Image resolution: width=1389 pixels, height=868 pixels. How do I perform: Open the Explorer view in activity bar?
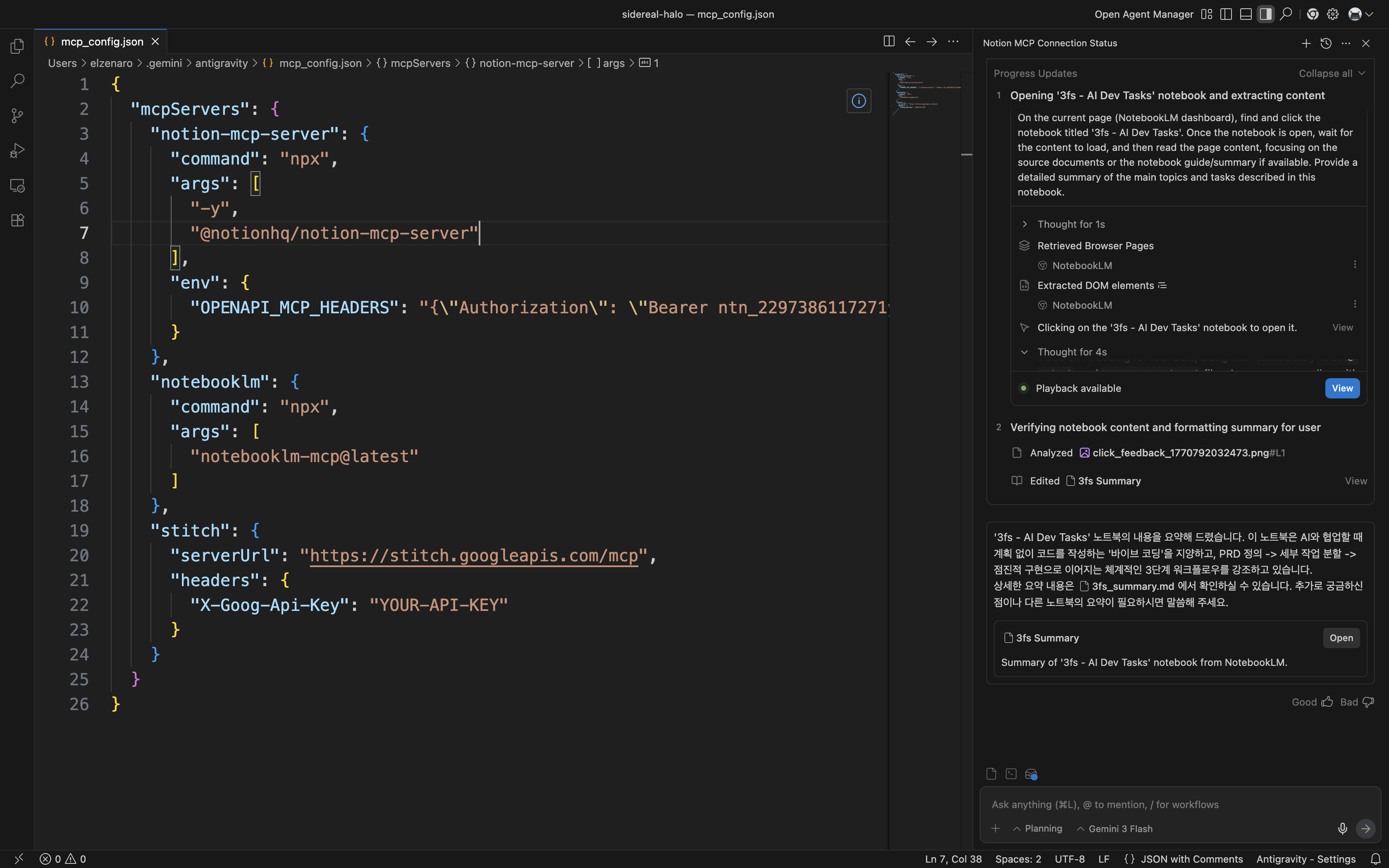(x=17, y=46)
